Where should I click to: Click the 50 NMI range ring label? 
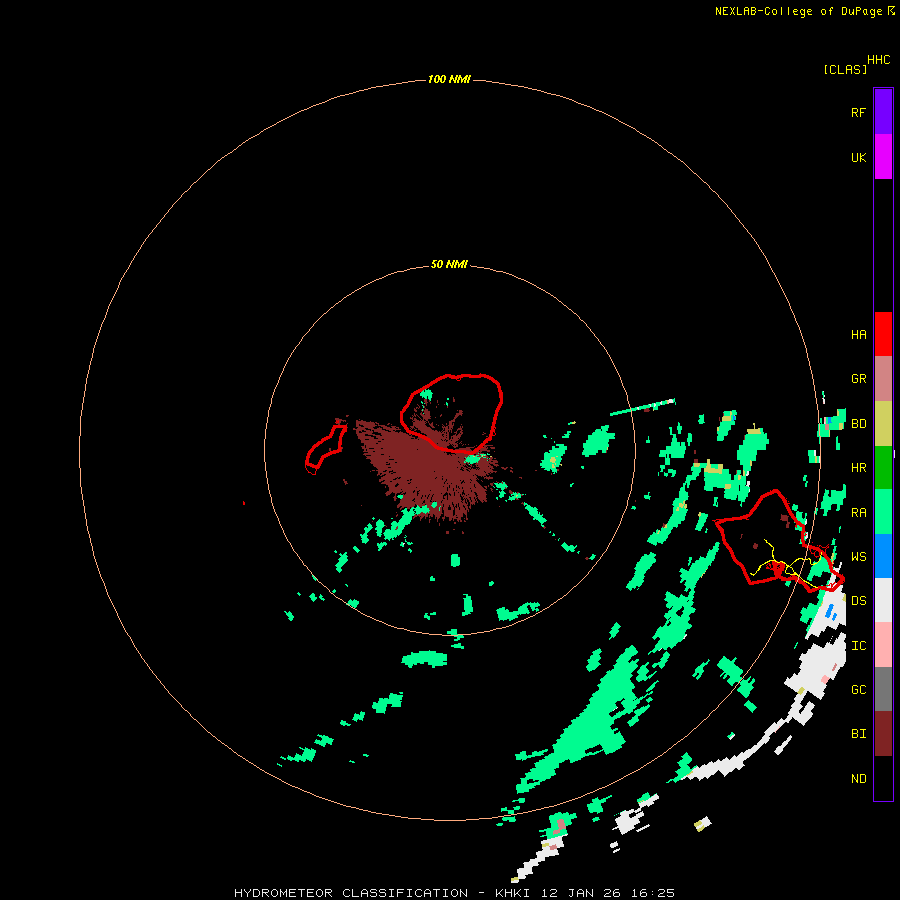tap(449, 264)
